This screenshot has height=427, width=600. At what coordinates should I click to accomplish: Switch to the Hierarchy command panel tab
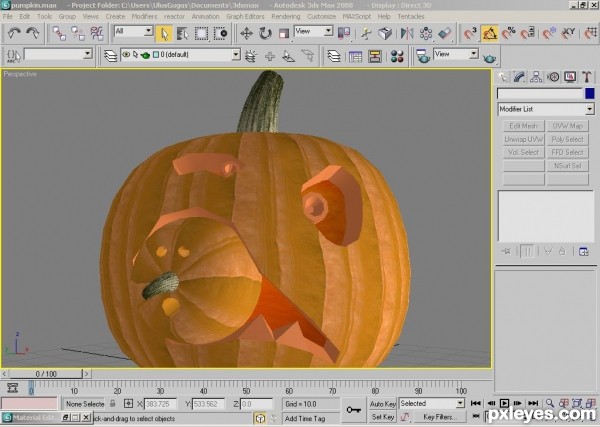(x=536, y=77)
